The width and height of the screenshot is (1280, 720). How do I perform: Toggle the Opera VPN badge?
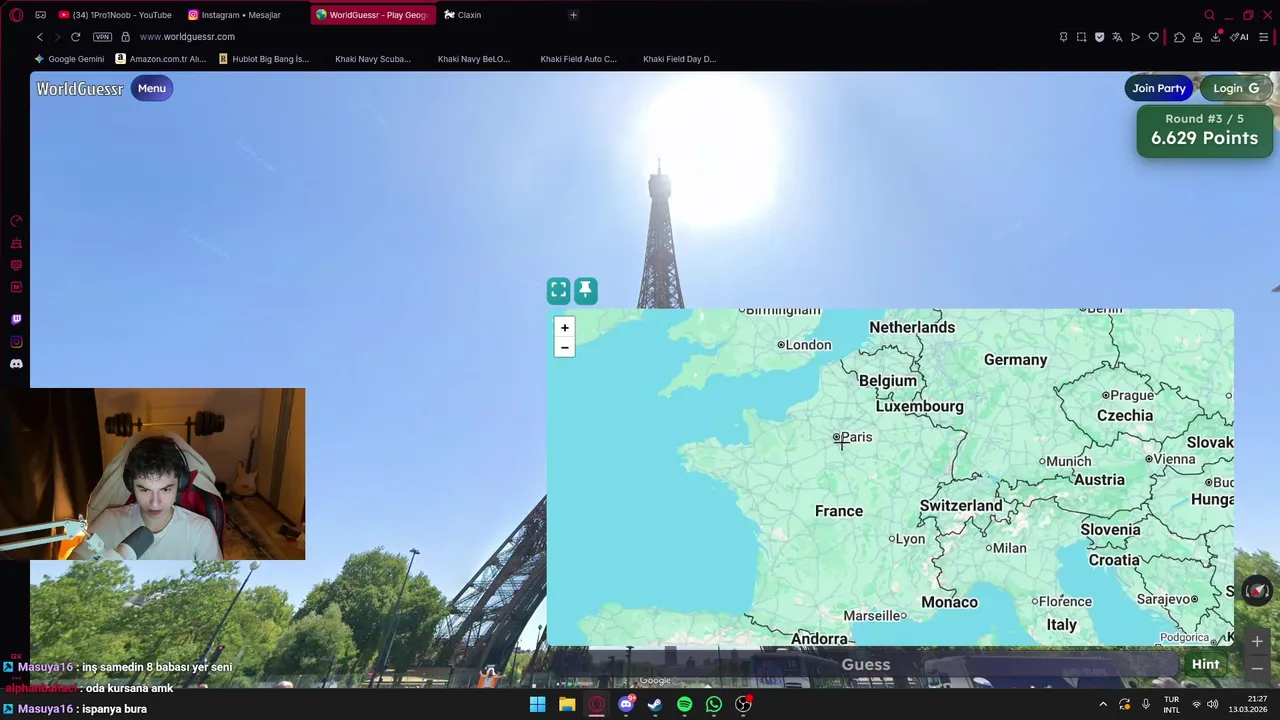click(102, 37)
